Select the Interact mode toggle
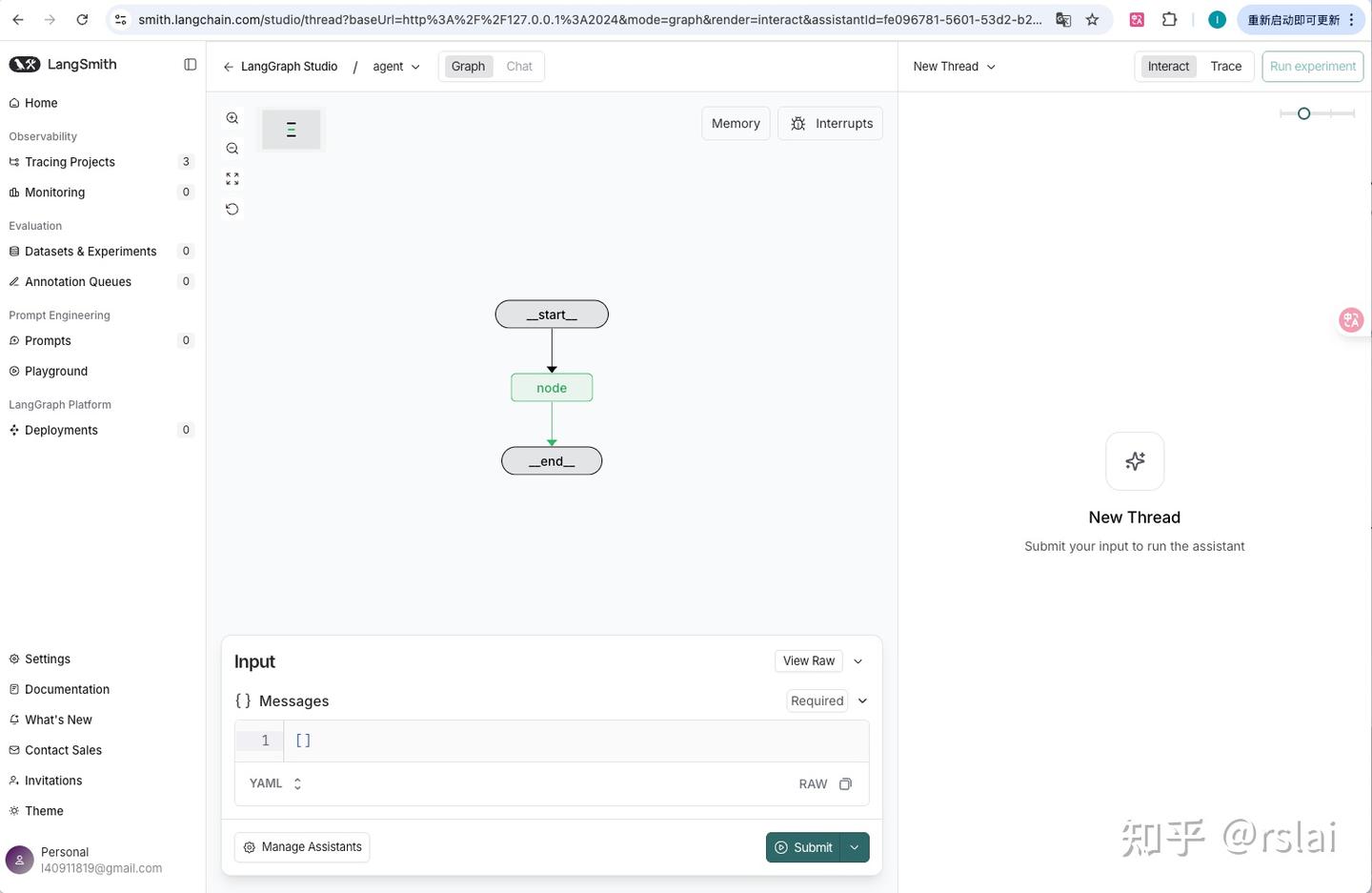1372x893 pixels. coord(1168,67)
